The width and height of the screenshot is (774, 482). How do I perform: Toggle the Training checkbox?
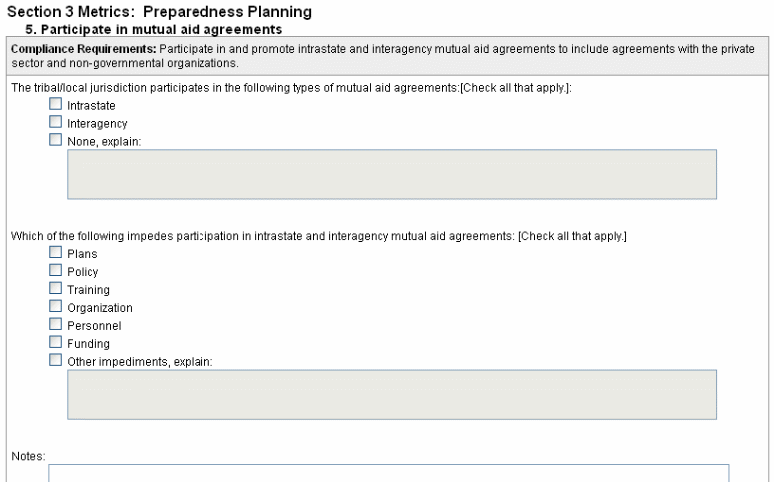pyautogui.click(x=55, y=289)
